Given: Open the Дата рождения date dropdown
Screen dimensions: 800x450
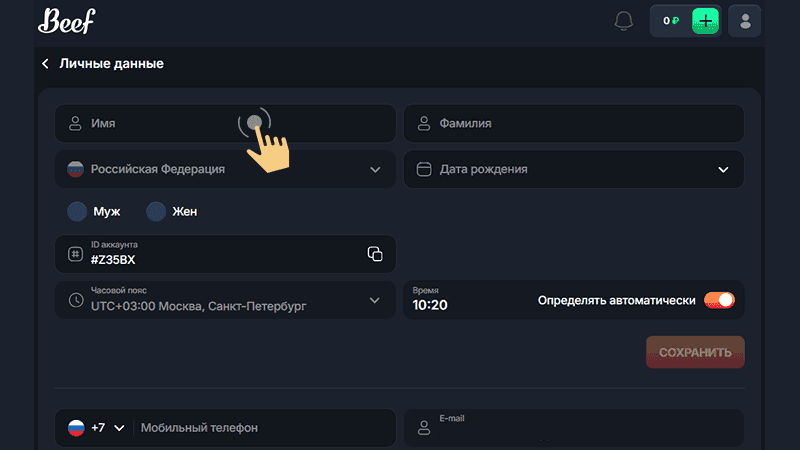Looking at the screenshot, I should coord(723,170).
